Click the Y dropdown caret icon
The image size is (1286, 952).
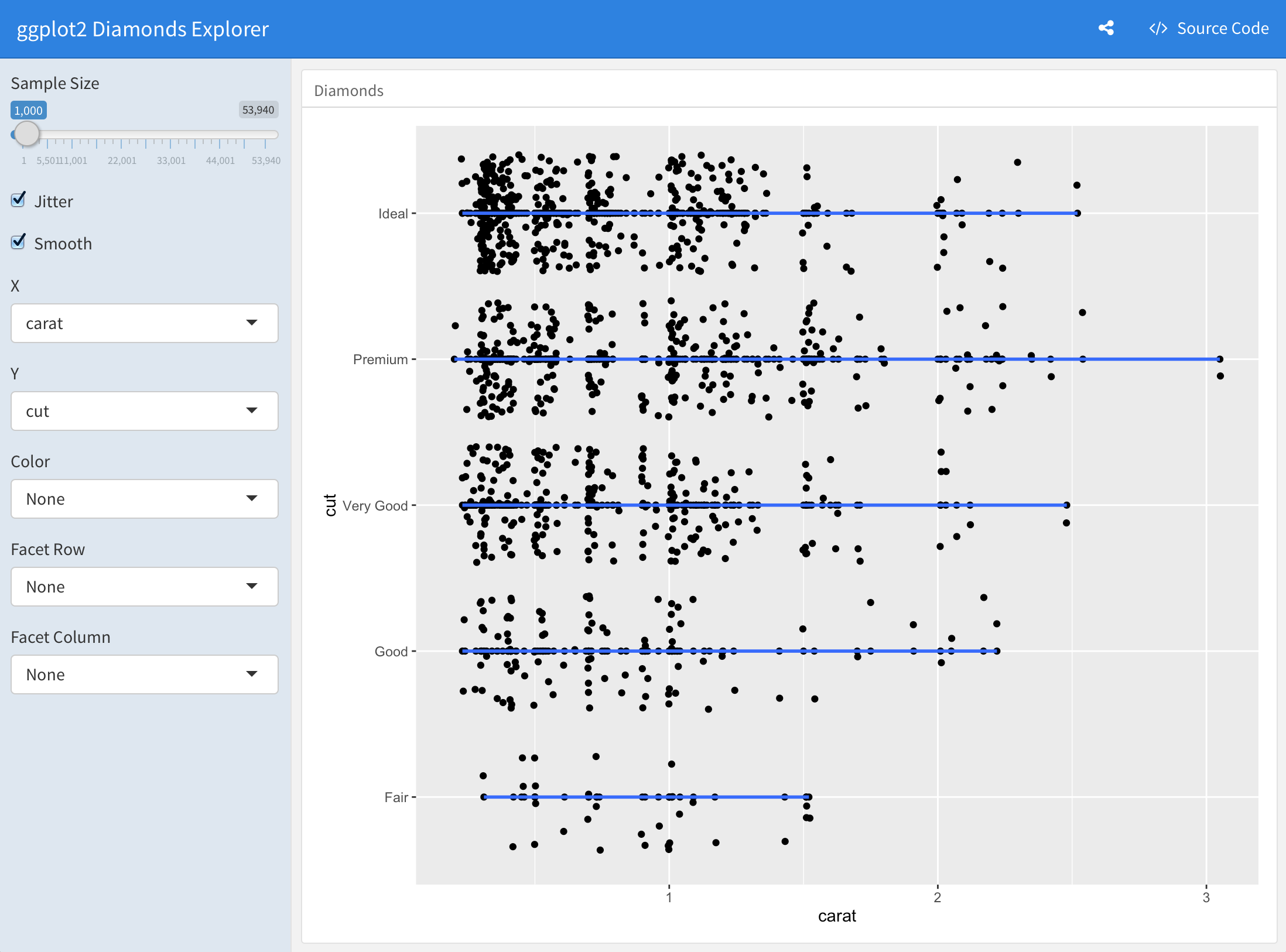click(x=252, y=410)
